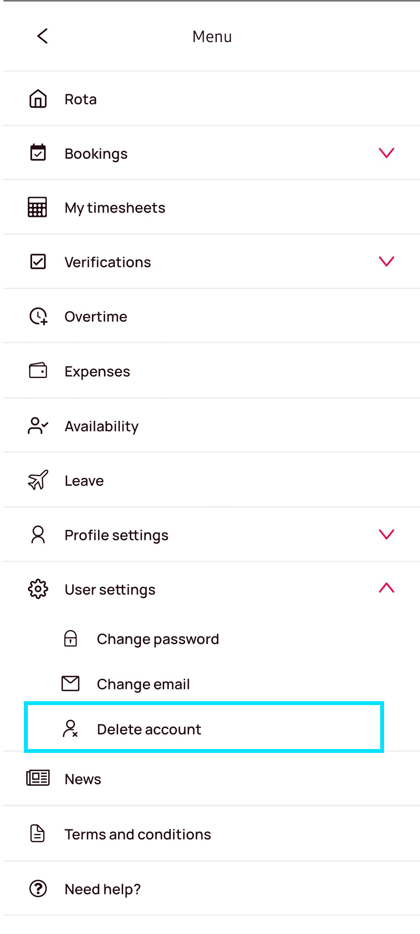The height and width of the screenshot is (934, 420).
Task: Select the Leave airplane icon
Action: click(x=38, y=480)
